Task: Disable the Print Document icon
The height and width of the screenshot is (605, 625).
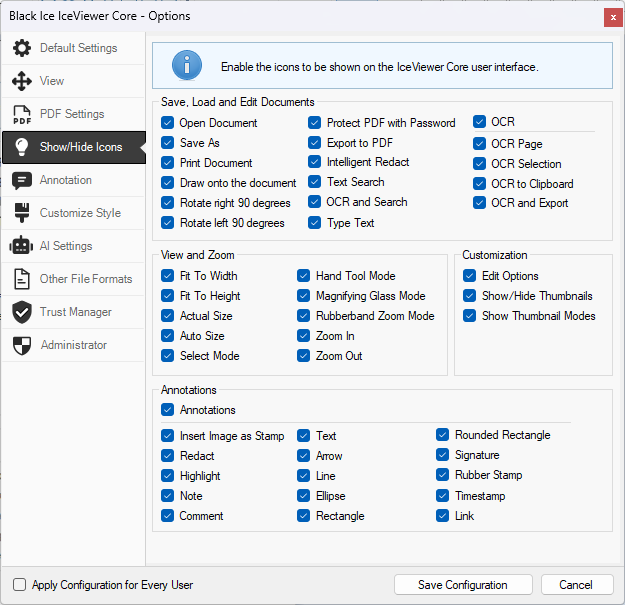Action: [x=167, y=163]
